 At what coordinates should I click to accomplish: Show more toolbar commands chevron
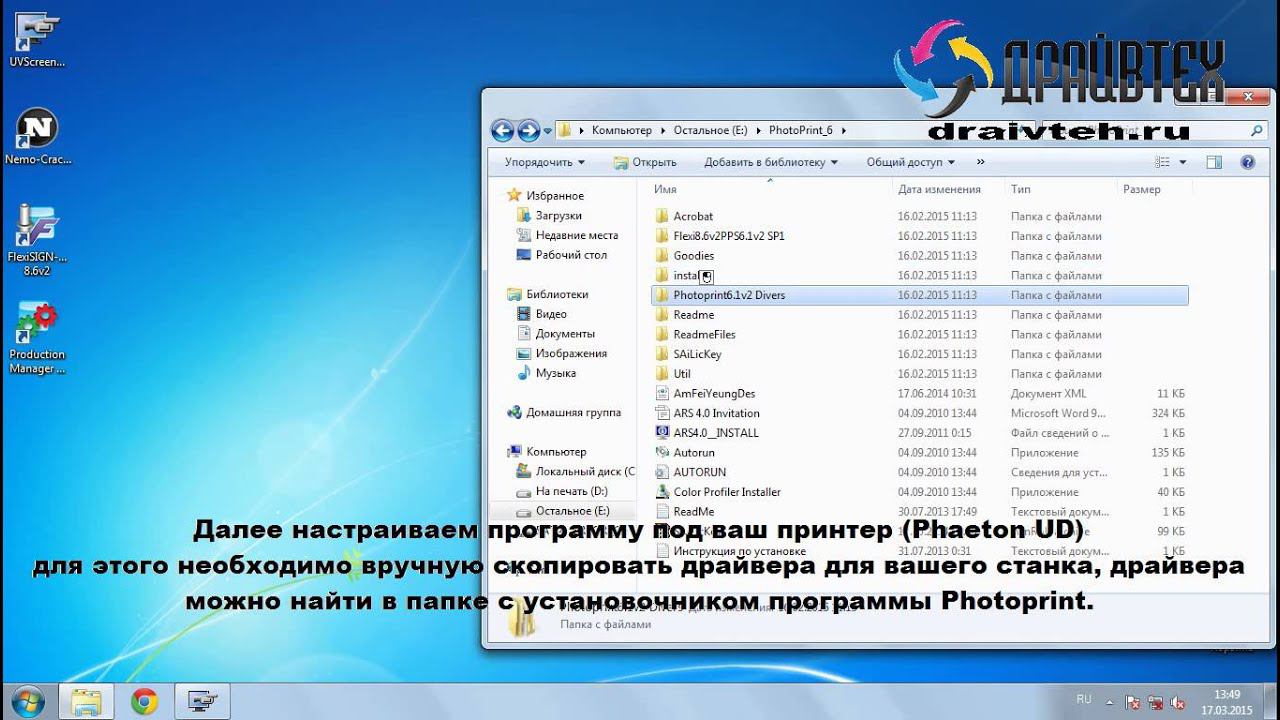tap(980, 162)
